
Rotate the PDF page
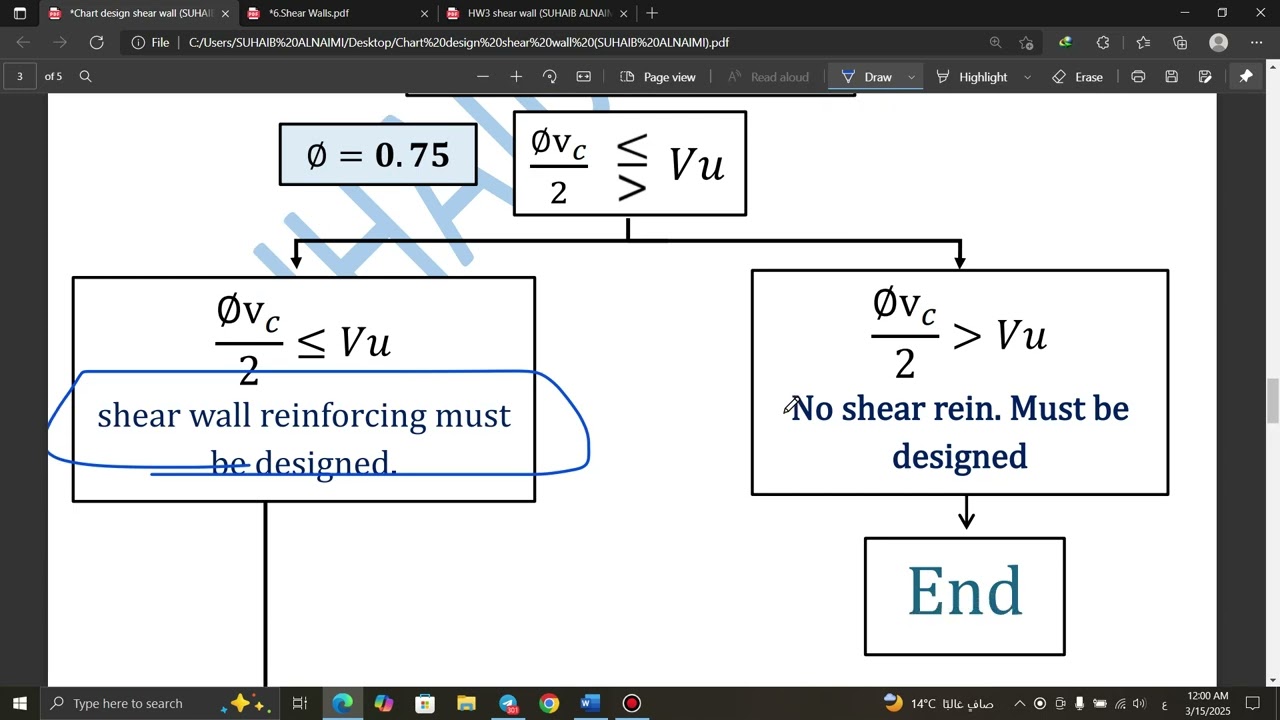pyautogui.click(x=549, y=77)
